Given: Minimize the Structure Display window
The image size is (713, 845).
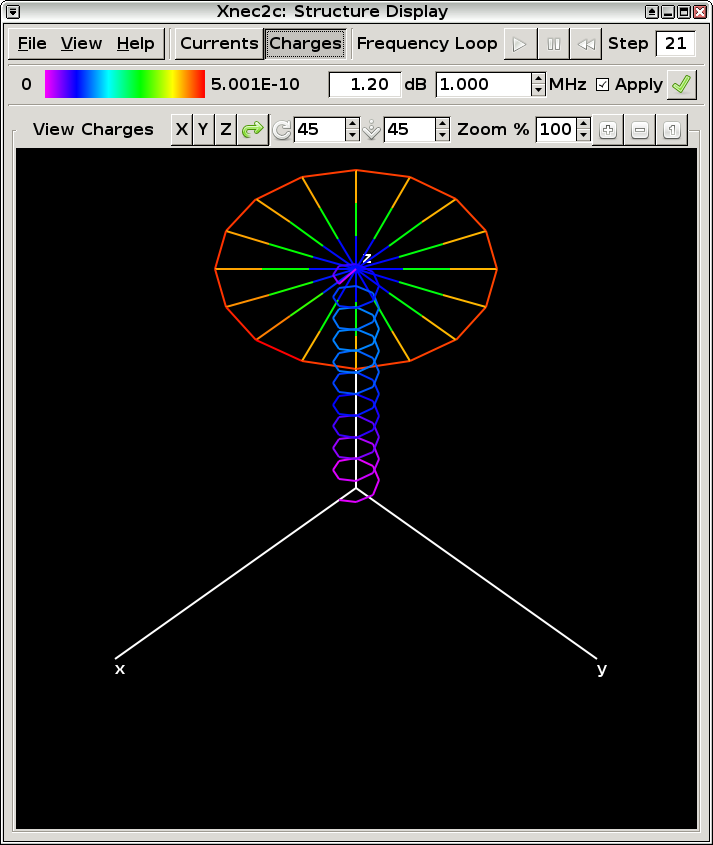Looking at the screenshot, I should pyautogui.click(x=668, y=12).
